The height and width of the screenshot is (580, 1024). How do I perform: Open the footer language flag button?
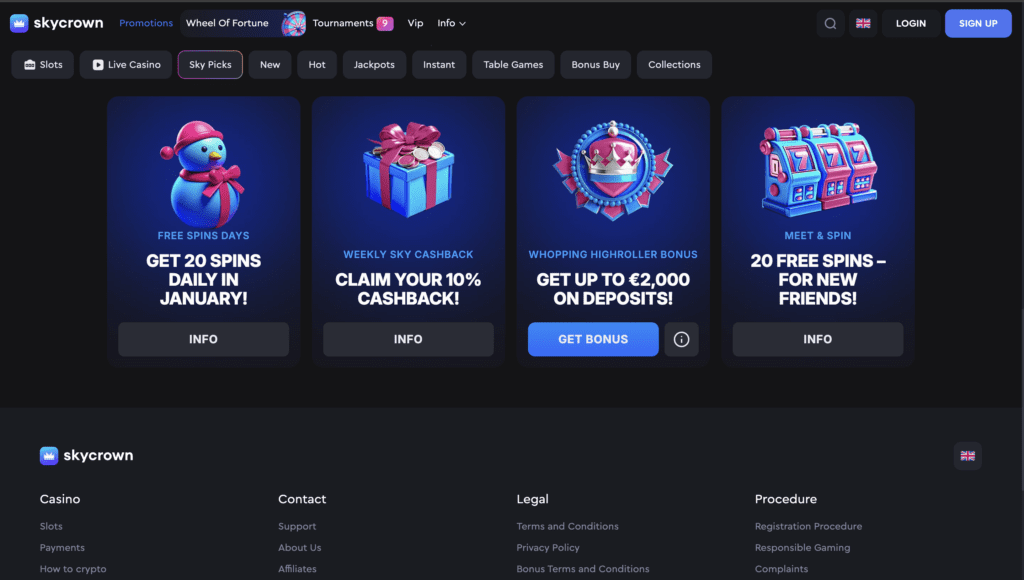[x=967, y=456]
